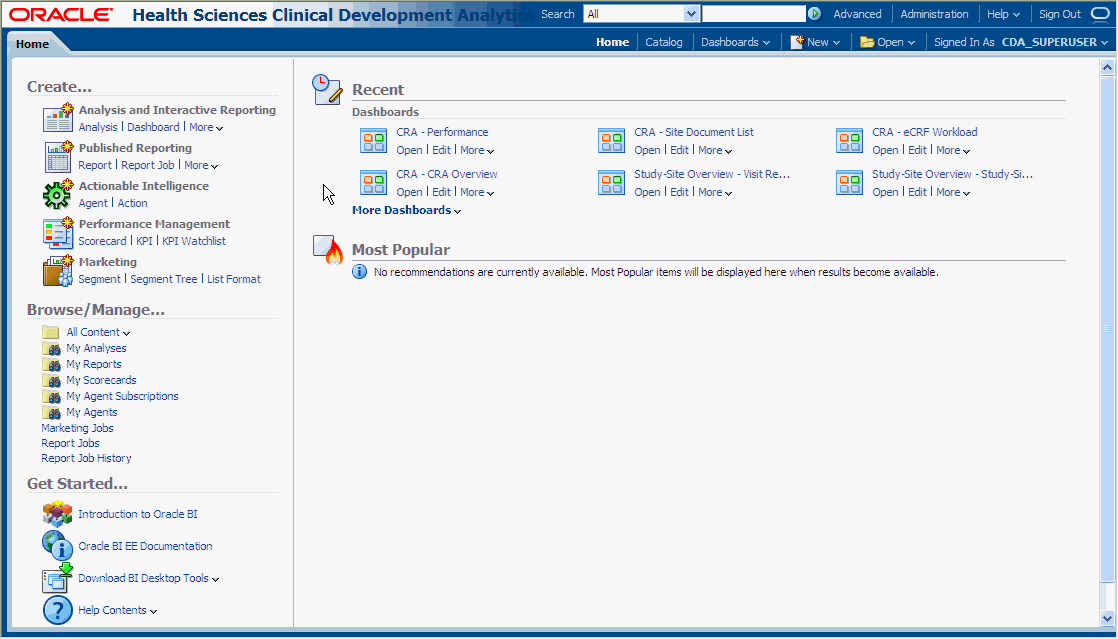Sign Out of the application

click(1060, 14)
